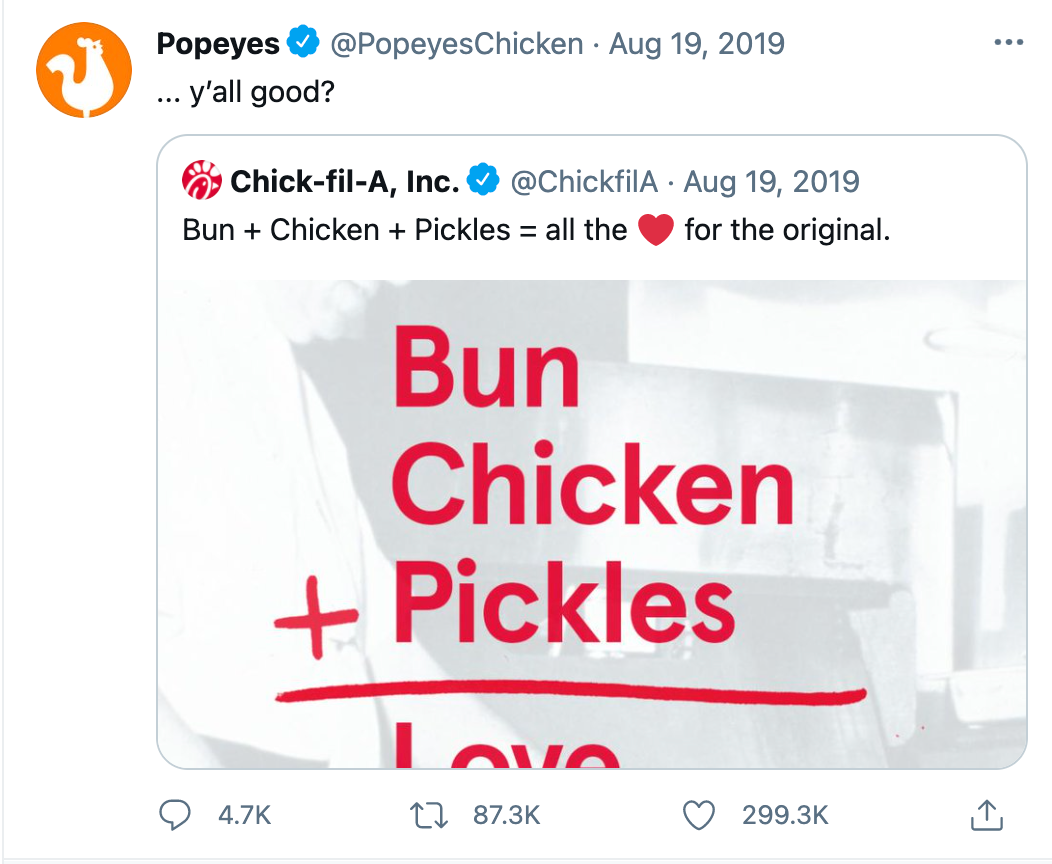This screenshot has height=864, width=1052.
Task: Click Chick-fil-A's blue verified badge
Action: click(x=484, y=182)
